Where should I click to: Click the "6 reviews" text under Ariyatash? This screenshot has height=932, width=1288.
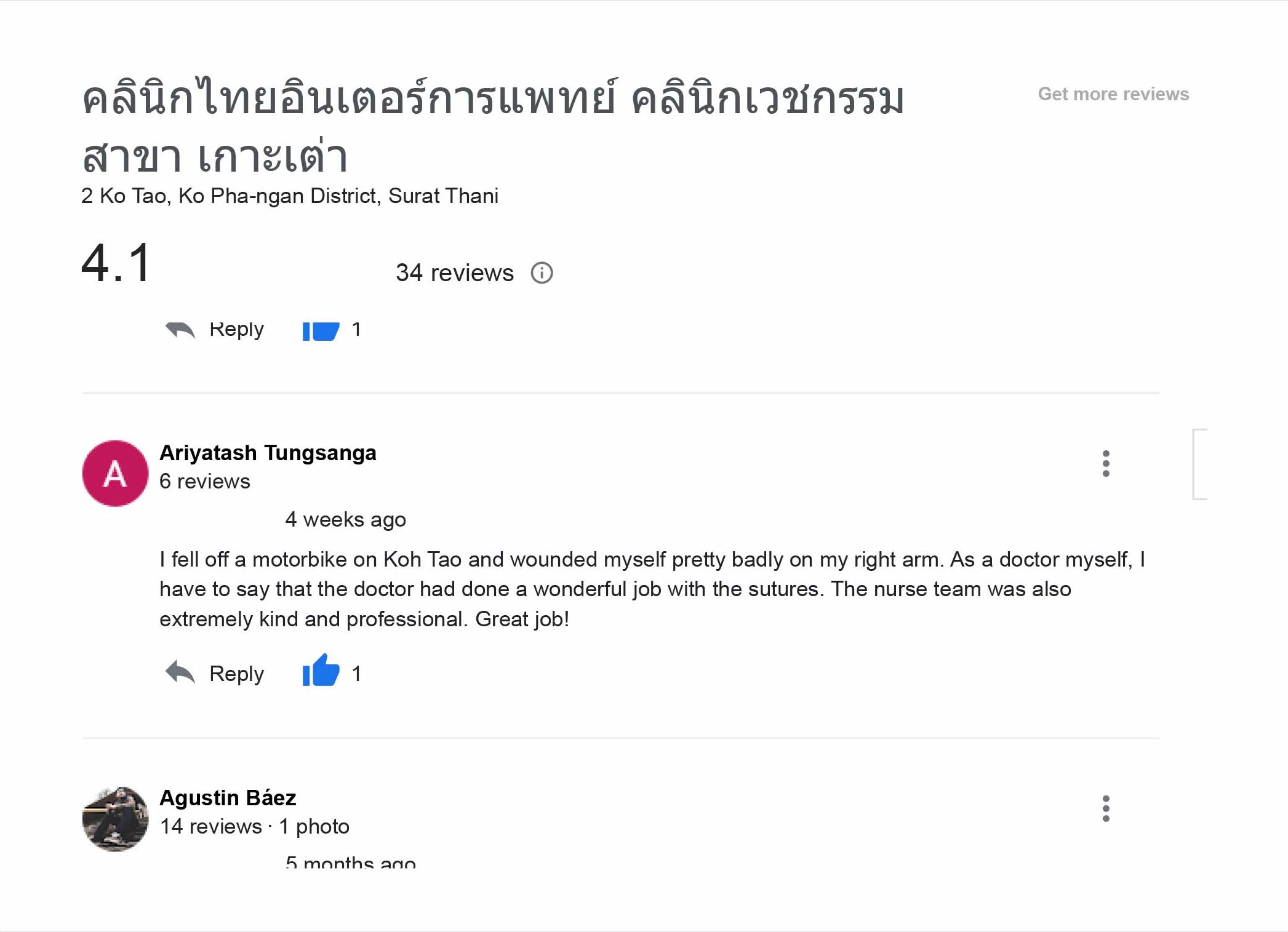pos(205,481)
